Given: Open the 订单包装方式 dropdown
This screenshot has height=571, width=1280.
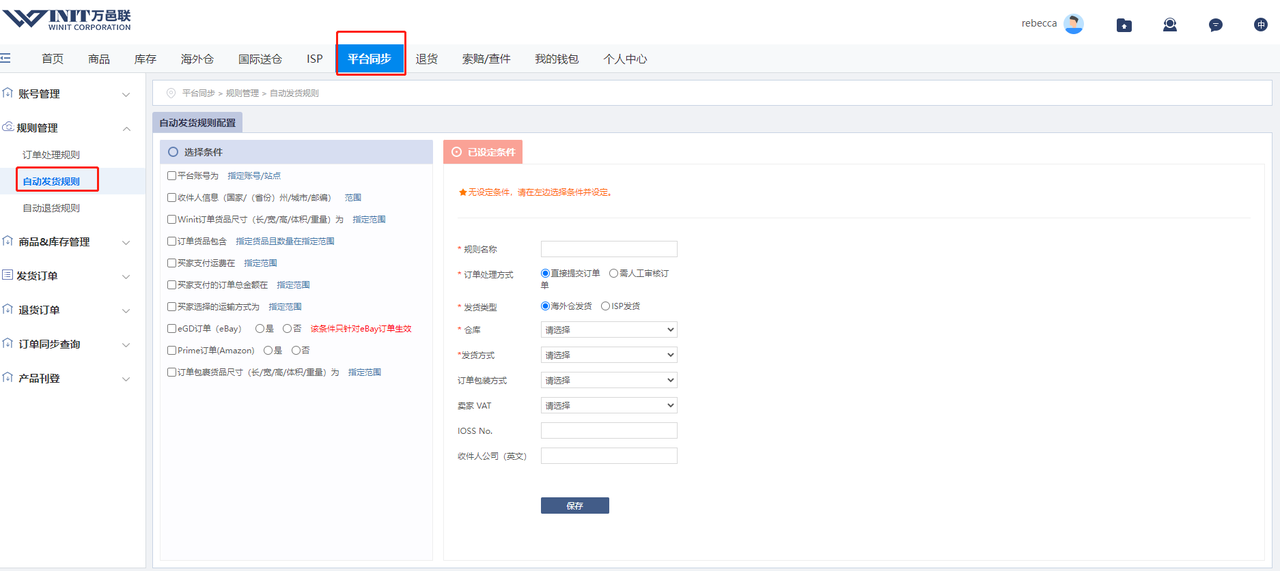Looking at the screenshot, I should (609, 380).
